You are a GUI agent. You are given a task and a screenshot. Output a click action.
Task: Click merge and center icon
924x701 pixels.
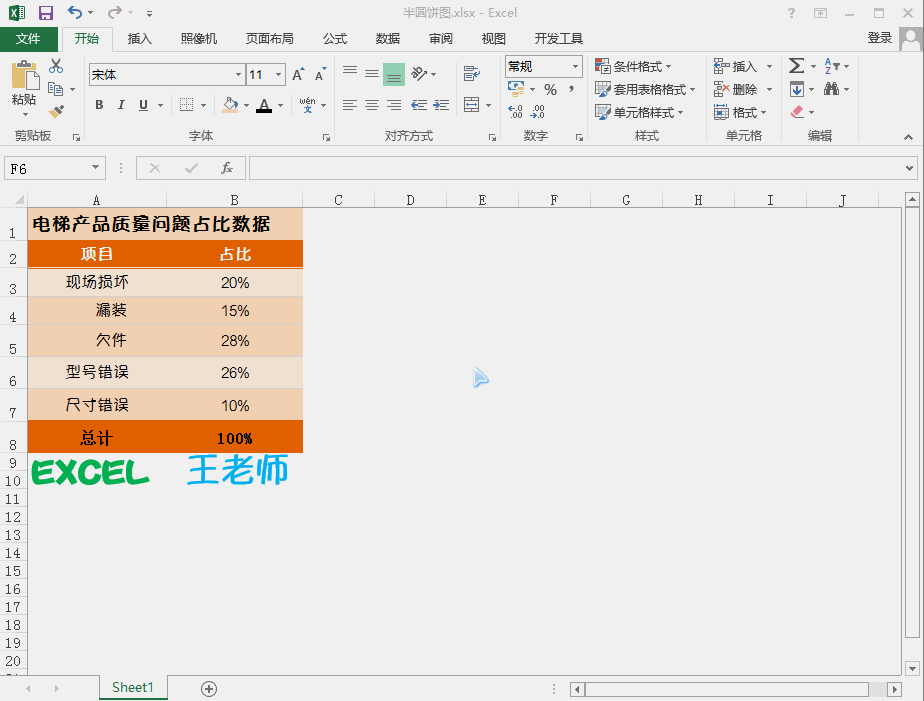coord(471,105)
